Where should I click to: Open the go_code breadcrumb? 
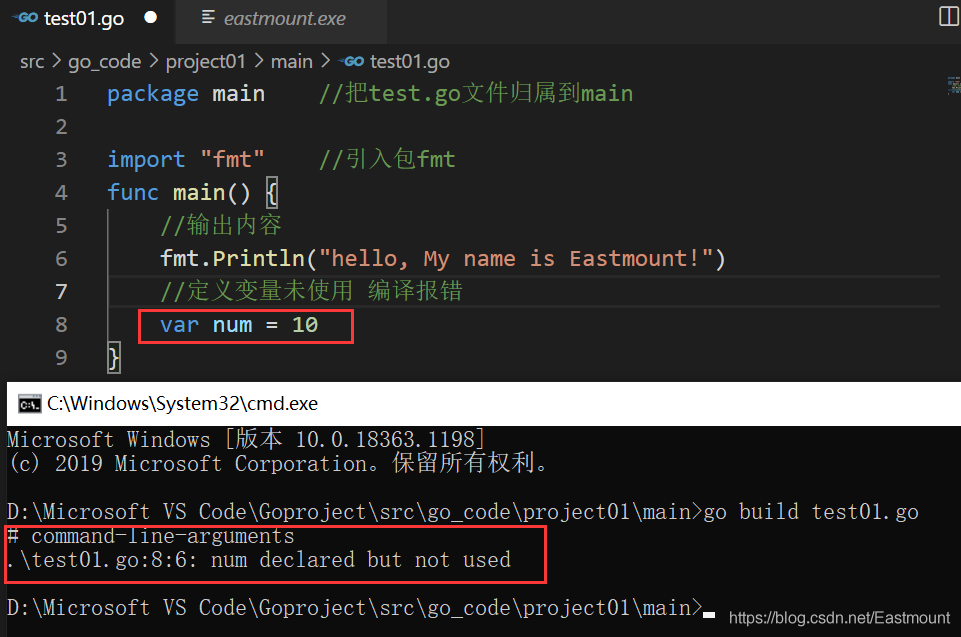click(104, 62)
